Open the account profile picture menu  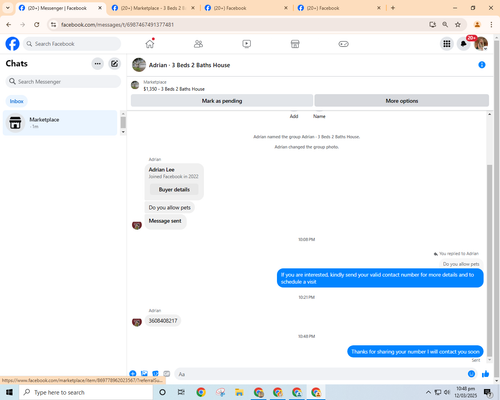pyautogui.click(x=481, y=44)
